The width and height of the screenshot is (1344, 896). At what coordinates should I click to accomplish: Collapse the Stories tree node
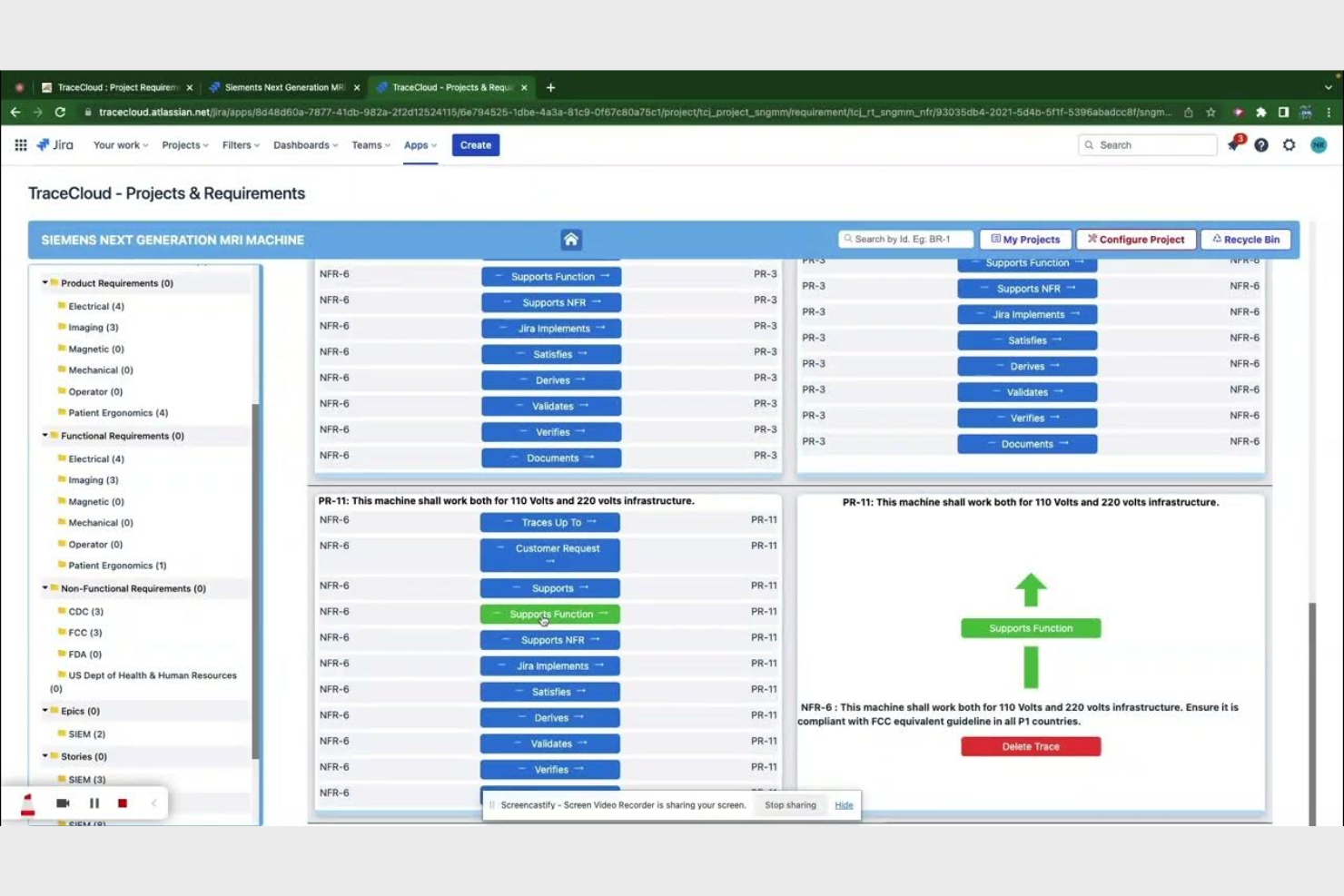[x=44, y=756]
